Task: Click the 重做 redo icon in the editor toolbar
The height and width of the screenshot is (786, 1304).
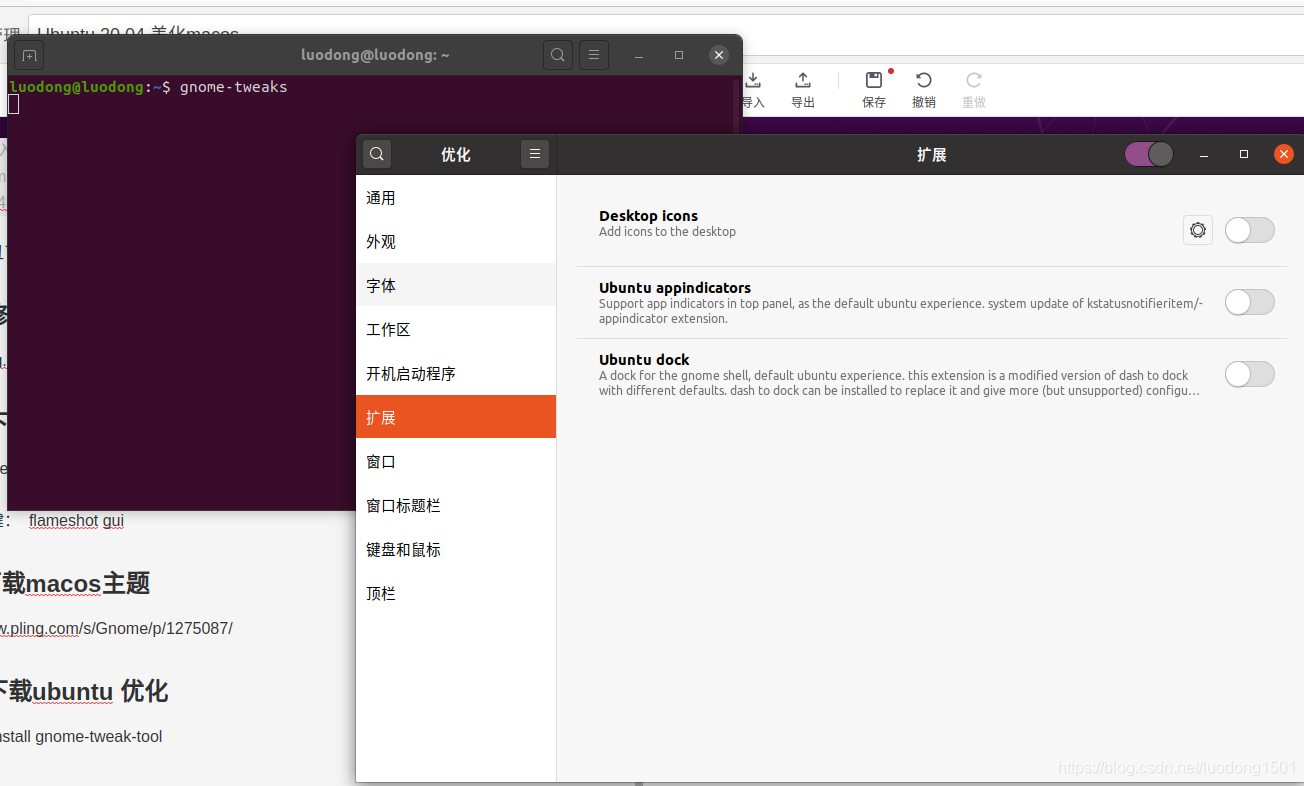Action: (974, 80)
